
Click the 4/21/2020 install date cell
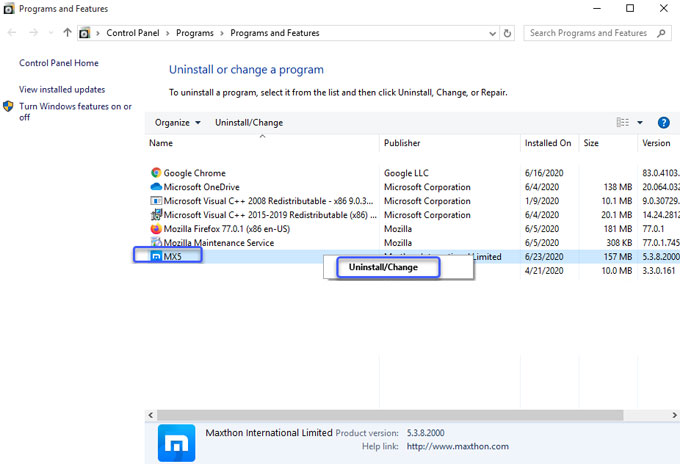pos(544,271)
